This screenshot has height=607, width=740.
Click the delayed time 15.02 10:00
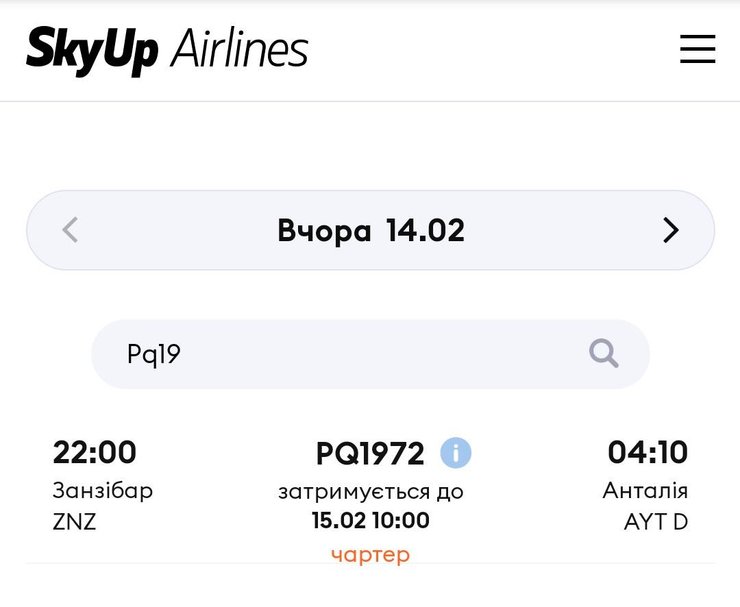[370, 521]
